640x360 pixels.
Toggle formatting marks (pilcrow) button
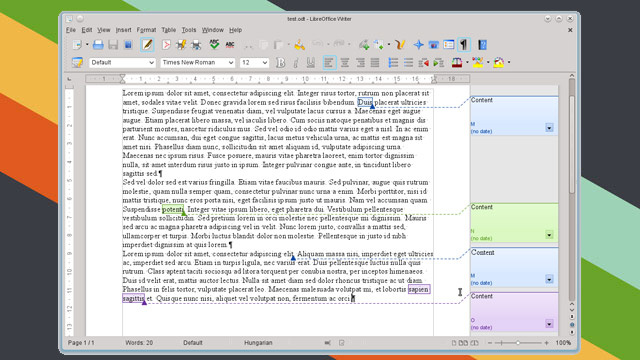[x=464, y=45]
